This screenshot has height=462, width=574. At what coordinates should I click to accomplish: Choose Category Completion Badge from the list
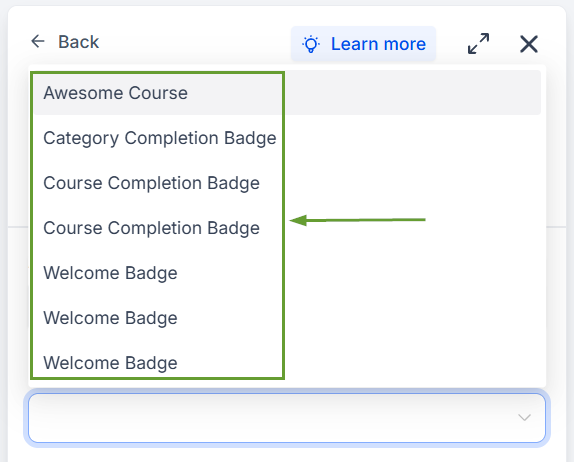click(160, 138)
